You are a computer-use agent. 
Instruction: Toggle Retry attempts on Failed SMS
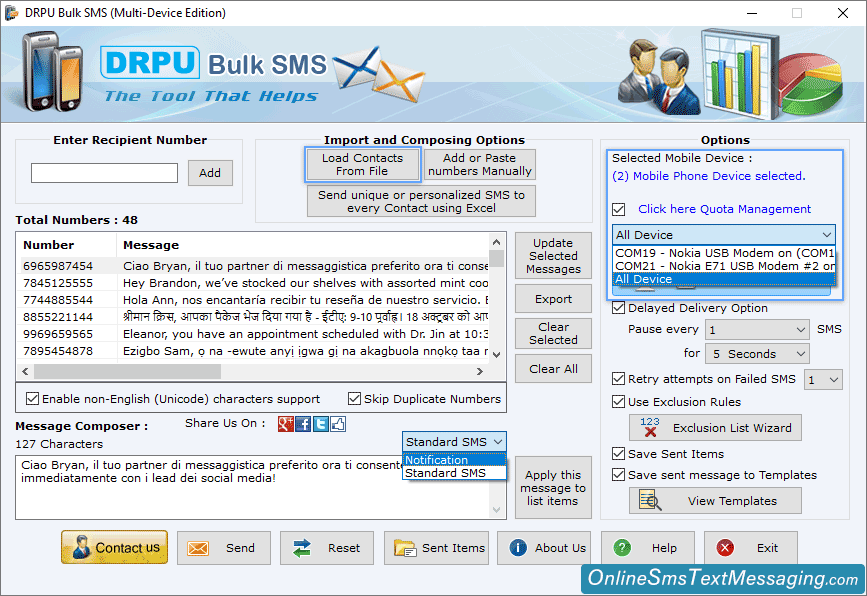(x=619, y=379)
